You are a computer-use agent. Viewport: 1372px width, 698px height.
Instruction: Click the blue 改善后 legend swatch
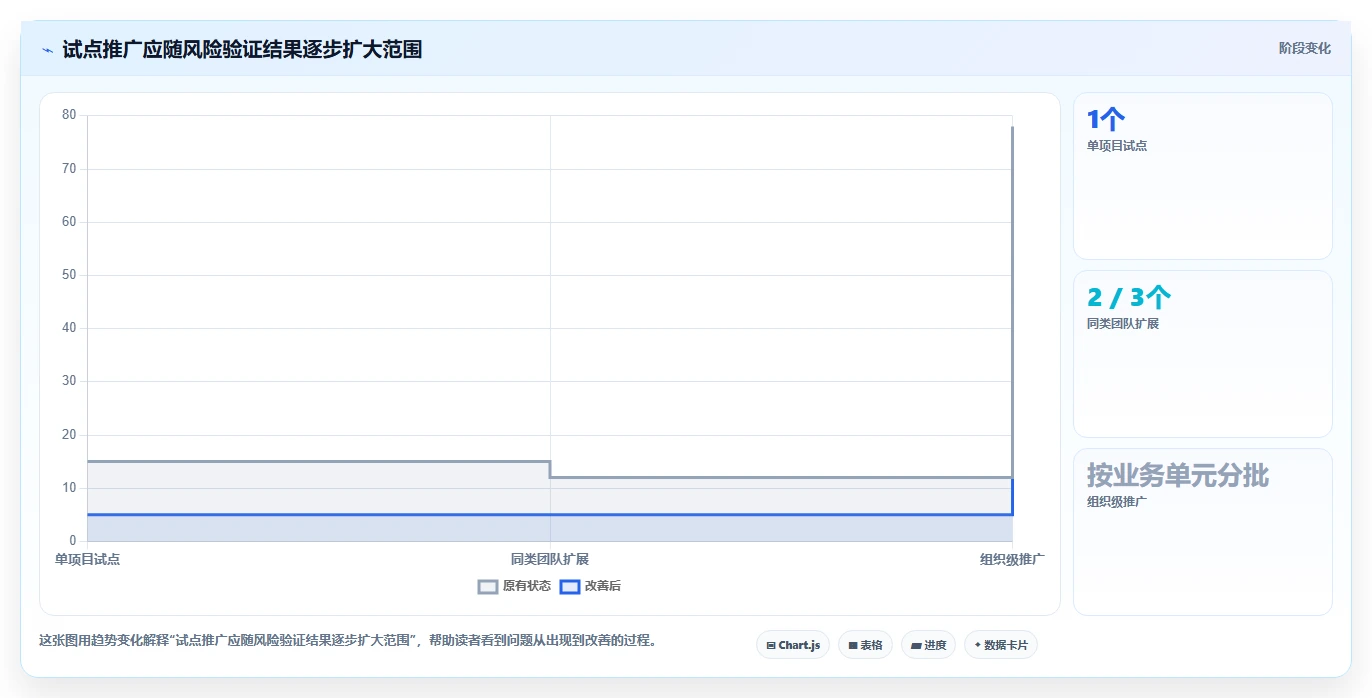pos(570,586)
